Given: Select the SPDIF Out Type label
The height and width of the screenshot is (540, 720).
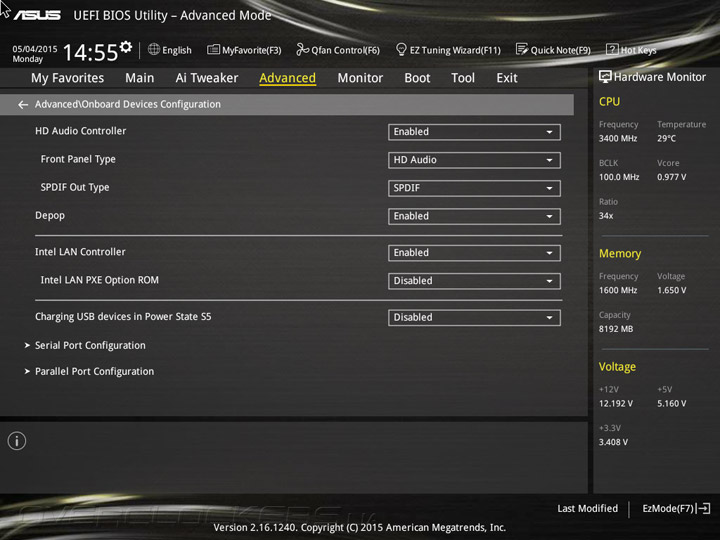Looking at the screenshot, I should coord(75,187).
